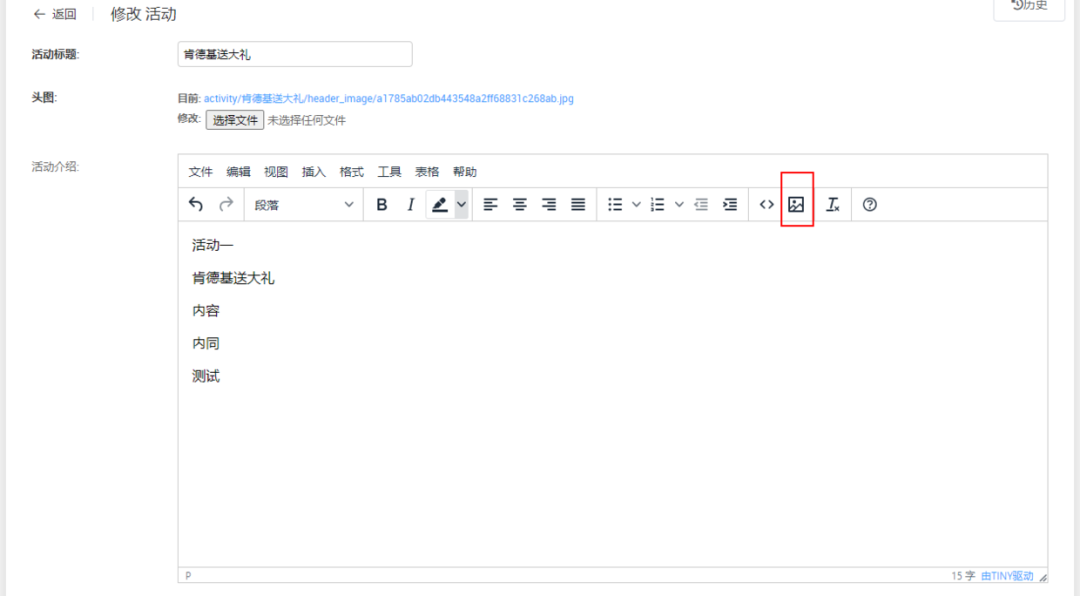
Task: Click the 15 字 word count
Action: [963, 576]
